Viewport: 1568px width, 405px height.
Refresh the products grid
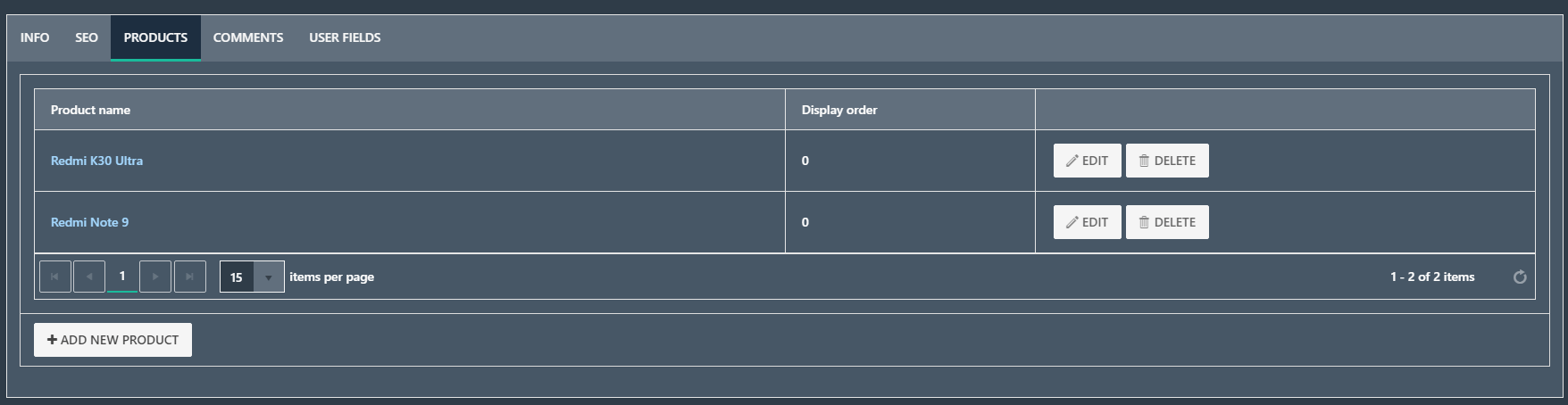(1520, 277)
